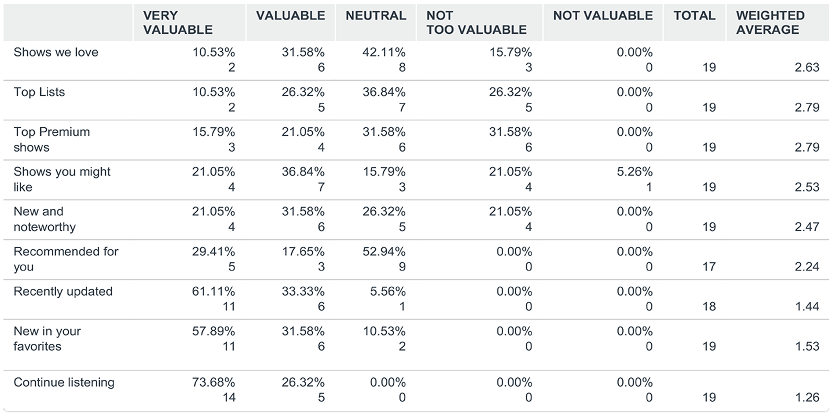Select the VALUABLE column header
This screenshot has height=417, width=834.
click(x=290, y=16)
